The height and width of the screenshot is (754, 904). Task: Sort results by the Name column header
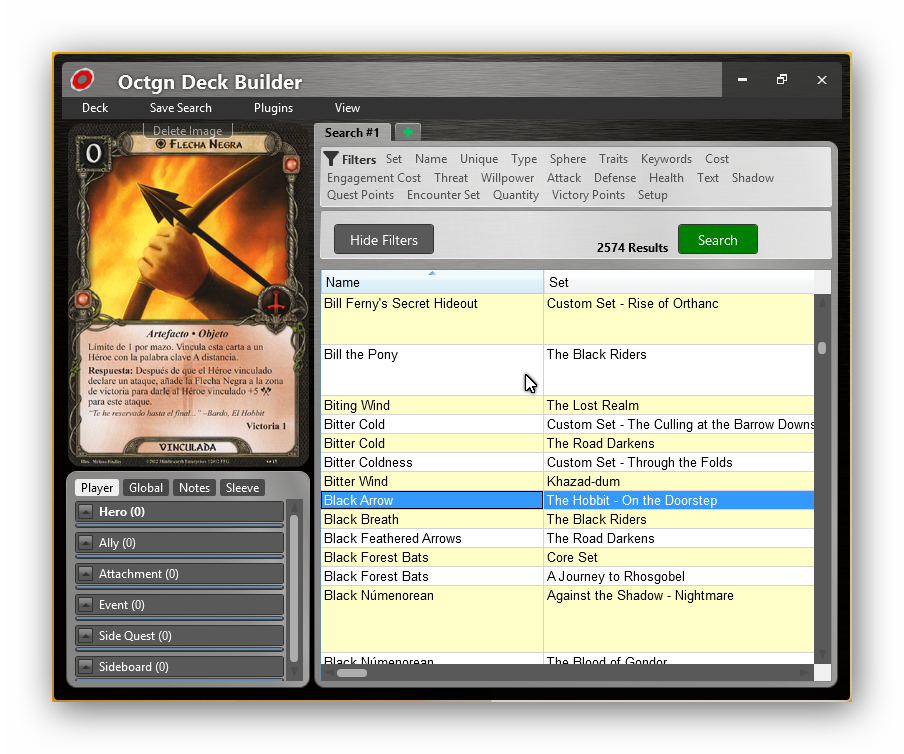coord(432,282)
